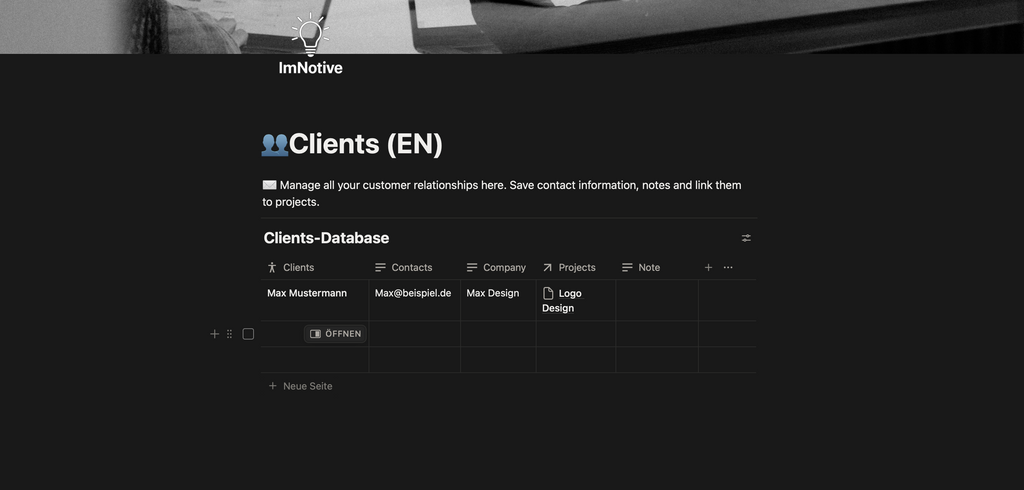Tick the row selection checkbox
This screenshot has width=1024, height=490.
pyautogui.click(x=248, y=334)
